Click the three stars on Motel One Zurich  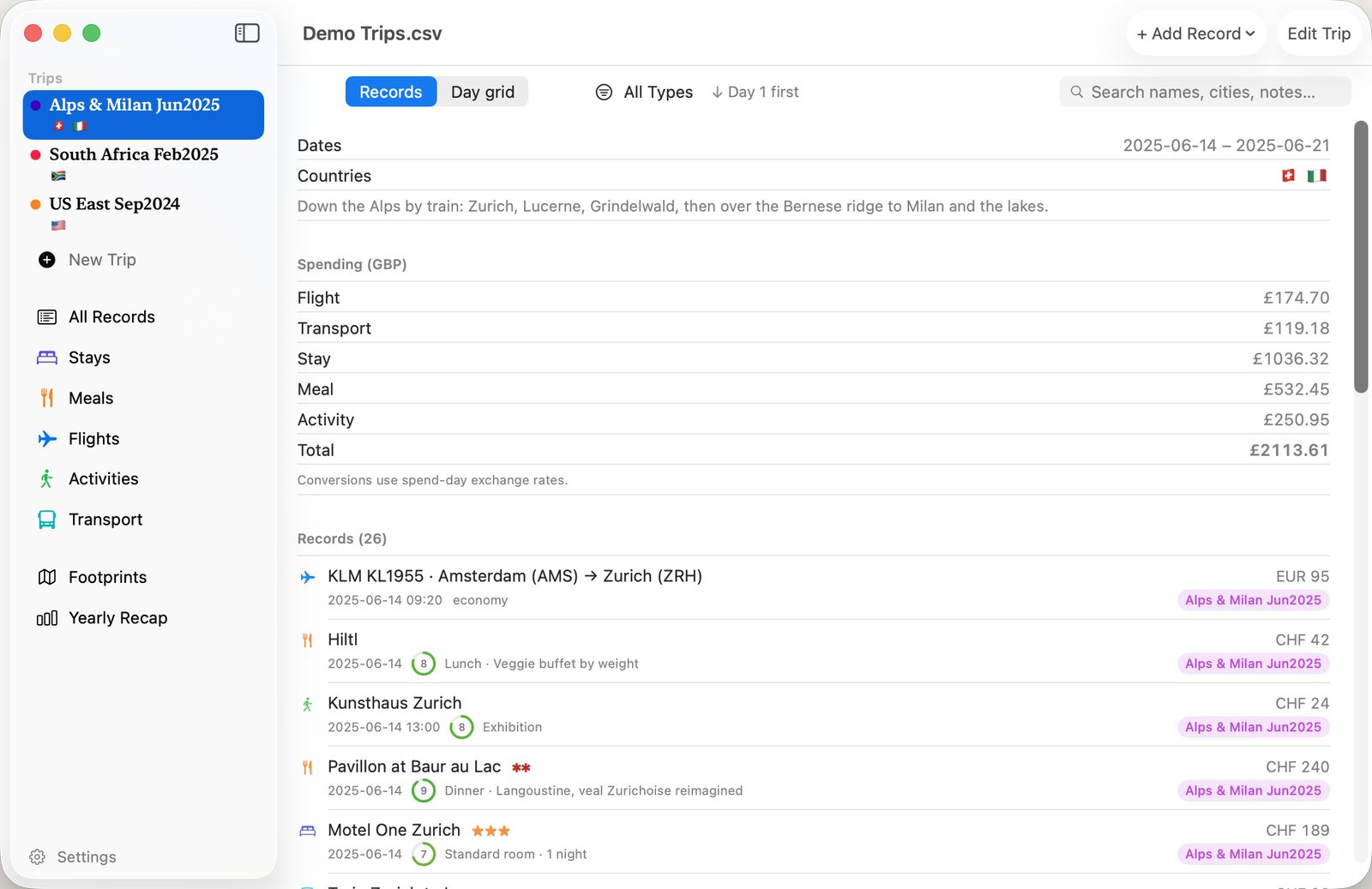pos(491,831)
